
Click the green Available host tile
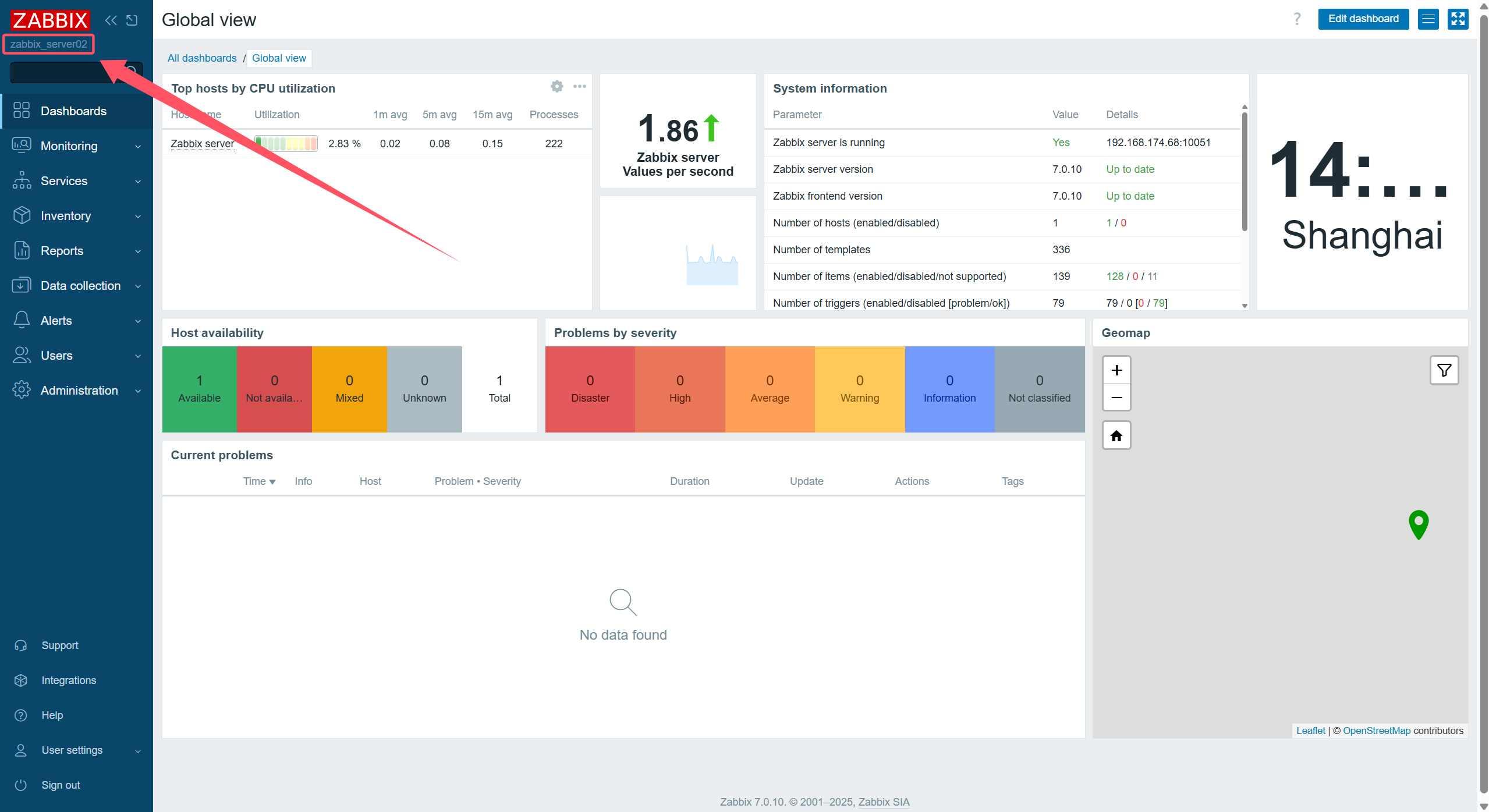199,389
